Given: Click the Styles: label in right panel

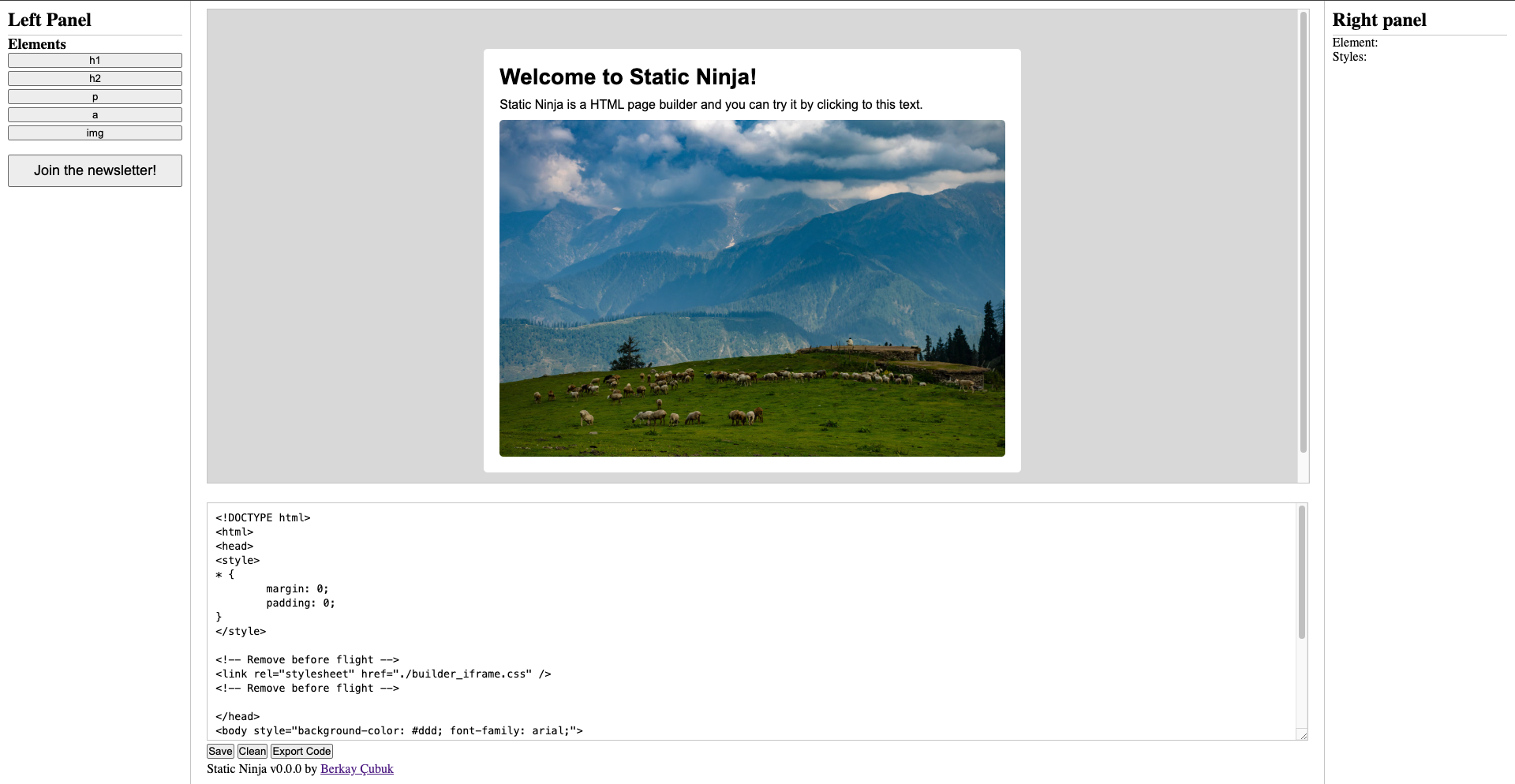Looking at the screenshot, I should pos(1349,57).
